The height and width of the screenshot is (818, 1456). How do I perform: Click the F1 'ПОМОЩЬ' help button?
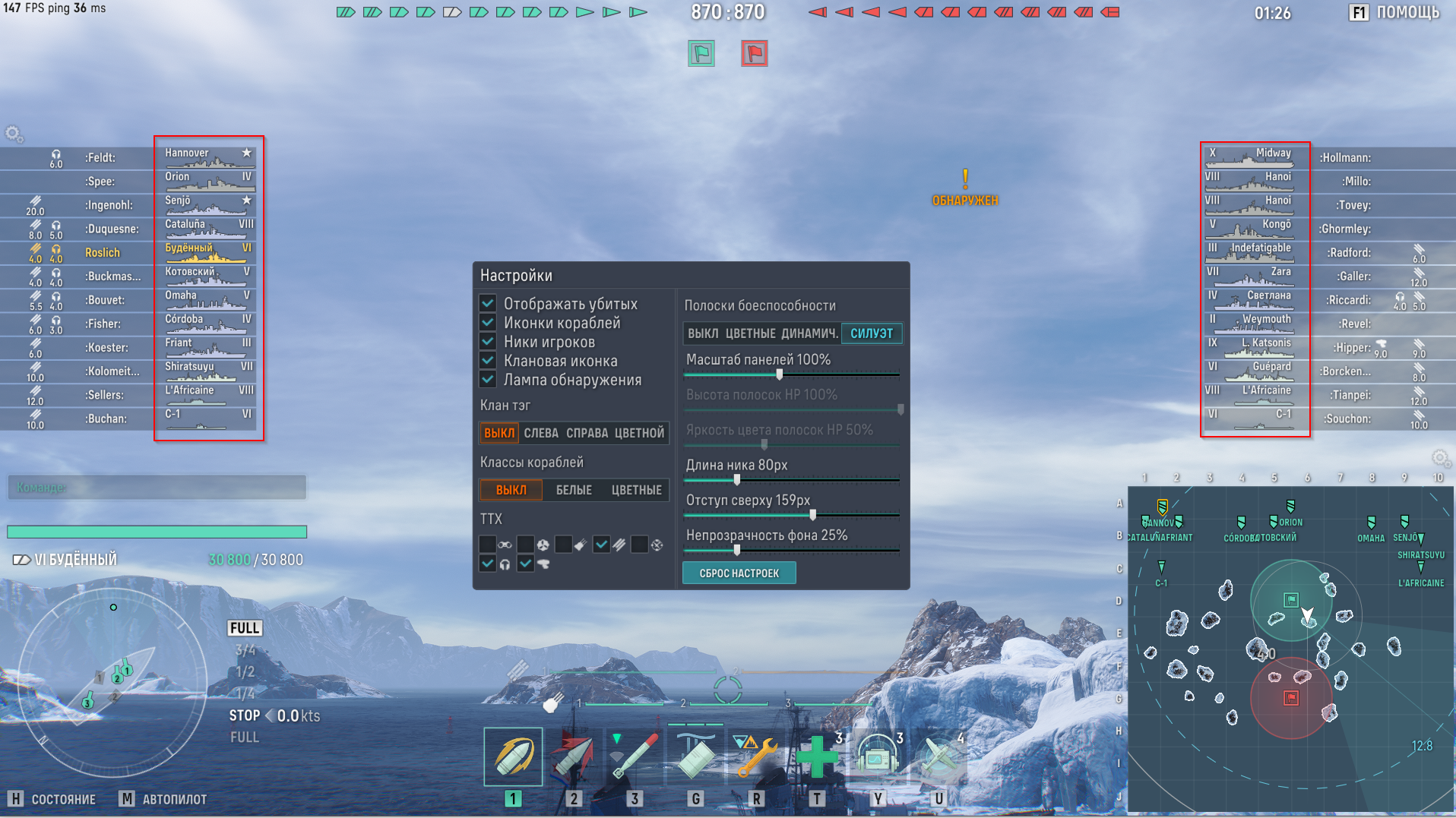1394,13
